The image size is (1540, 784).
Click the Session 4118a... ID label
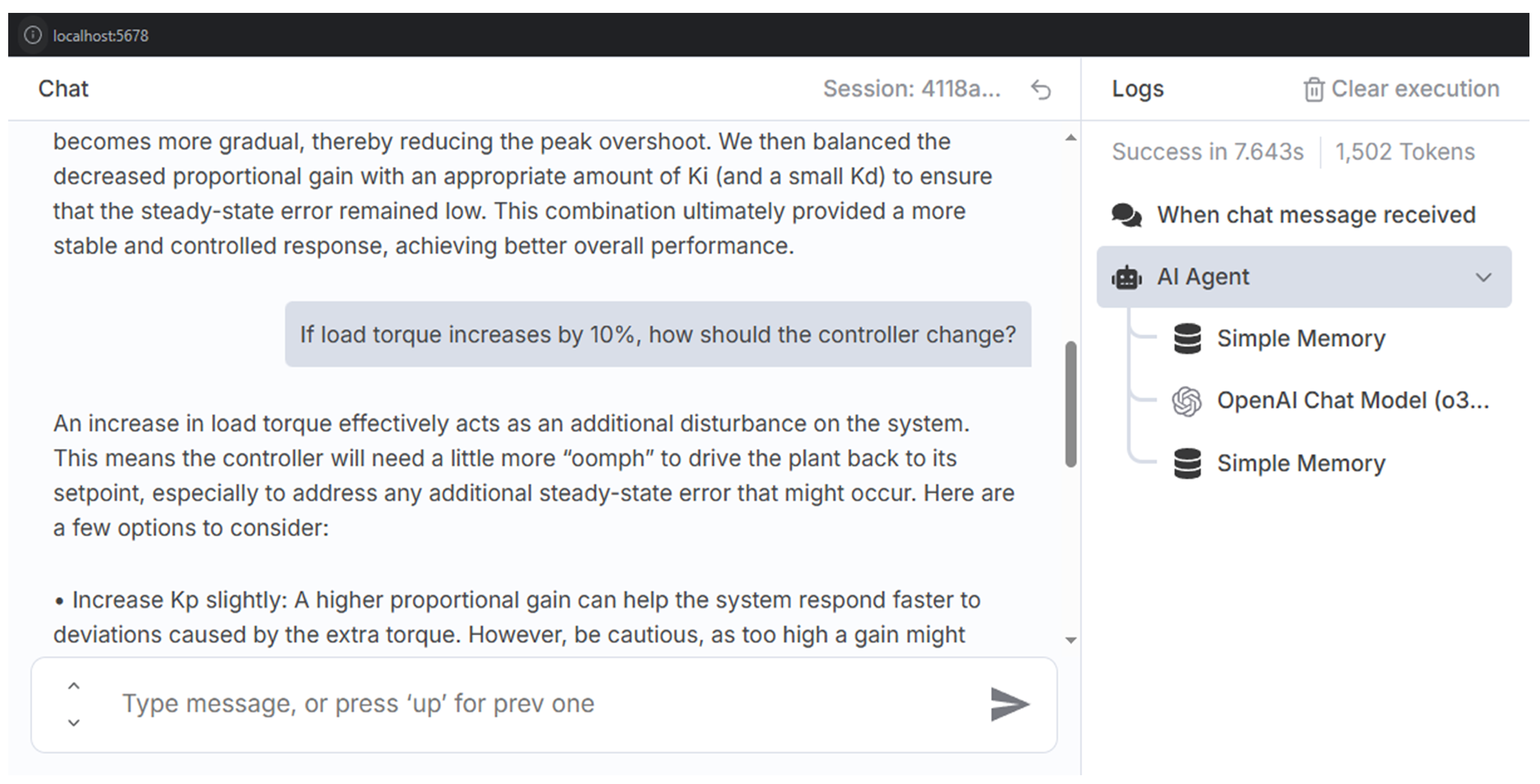click(x=912, y=89)
